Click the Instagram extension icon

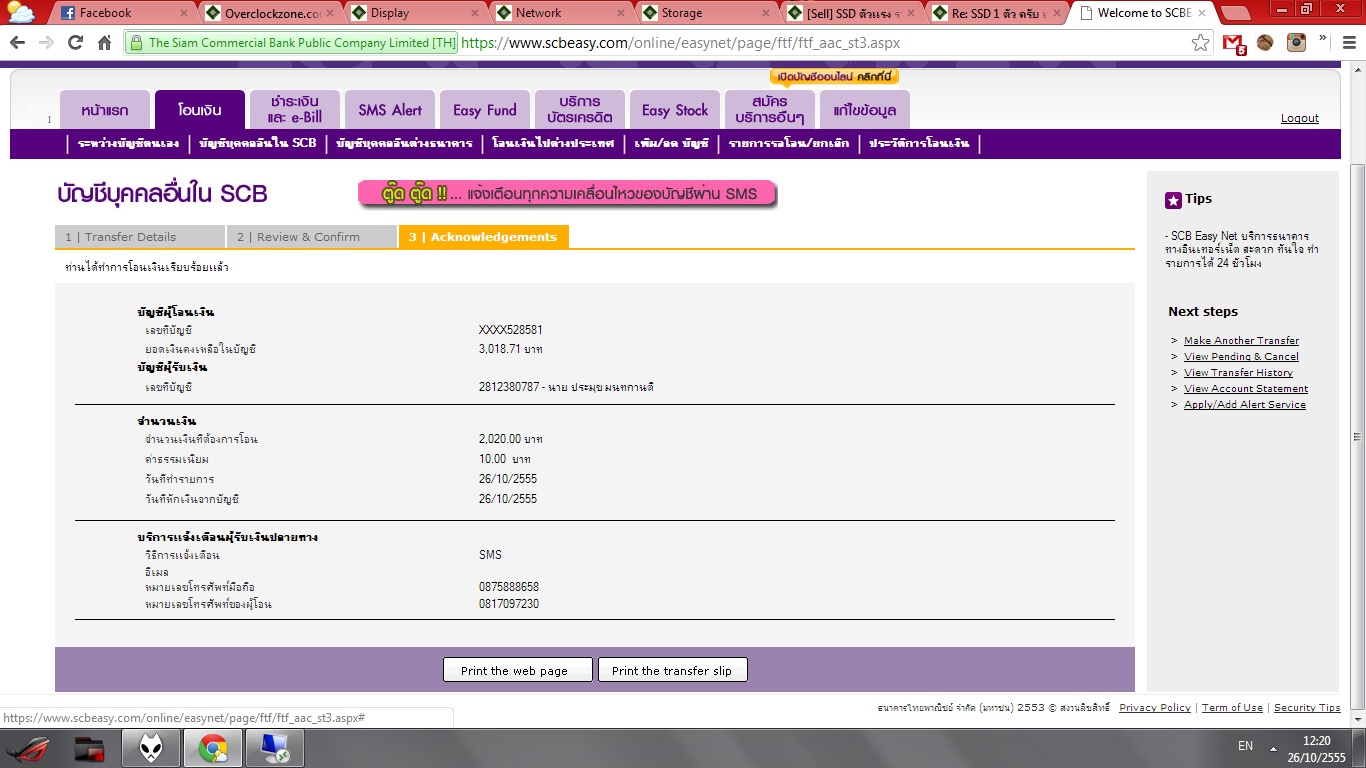[x=1297, y=43]
